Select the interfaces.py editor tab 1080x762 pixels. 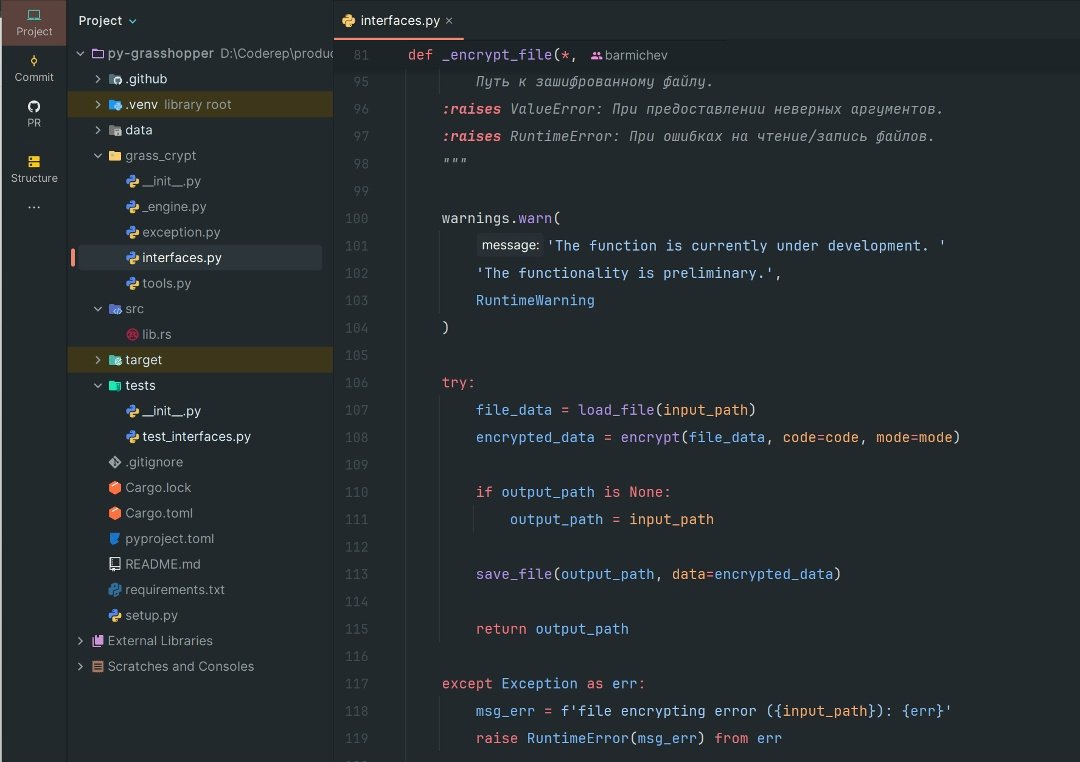pyautogui.click(x=397, y=20)
